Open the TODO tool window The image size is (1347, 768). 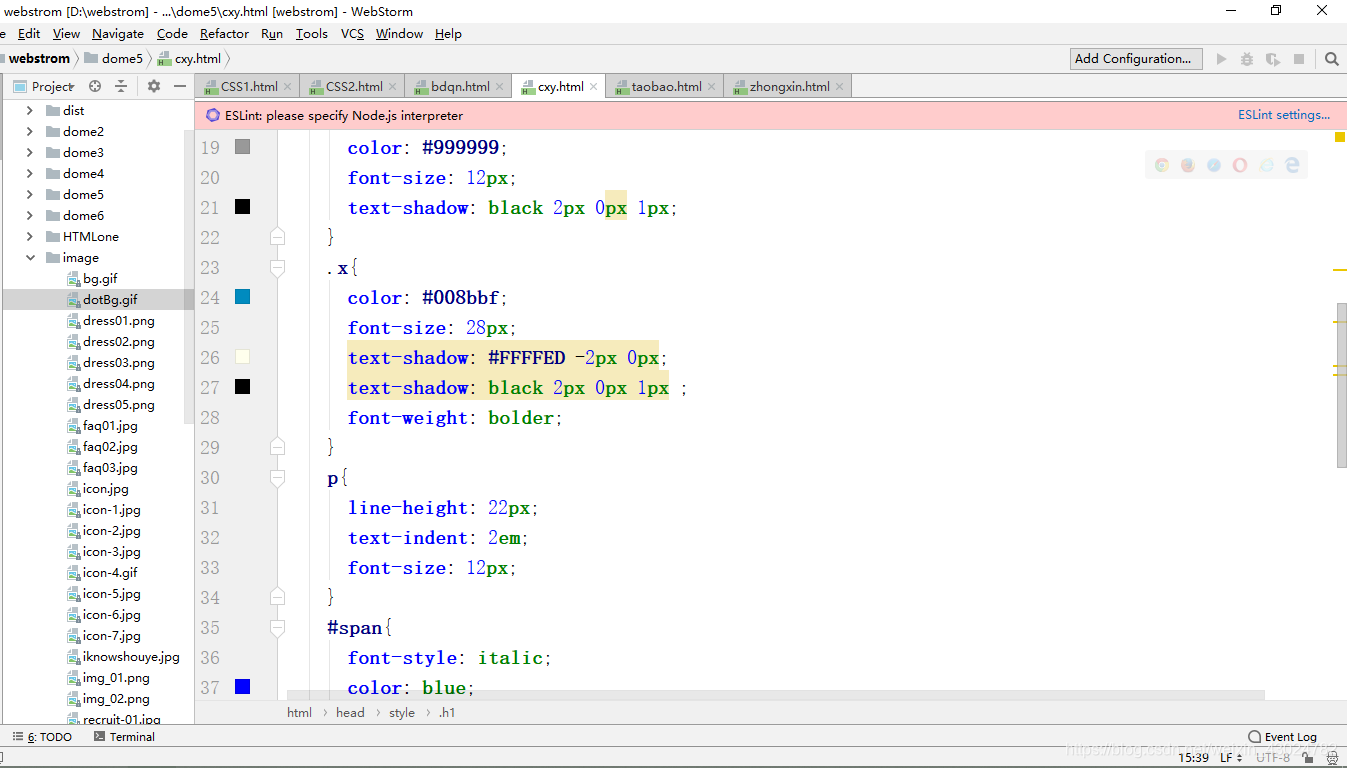(42, 737)
